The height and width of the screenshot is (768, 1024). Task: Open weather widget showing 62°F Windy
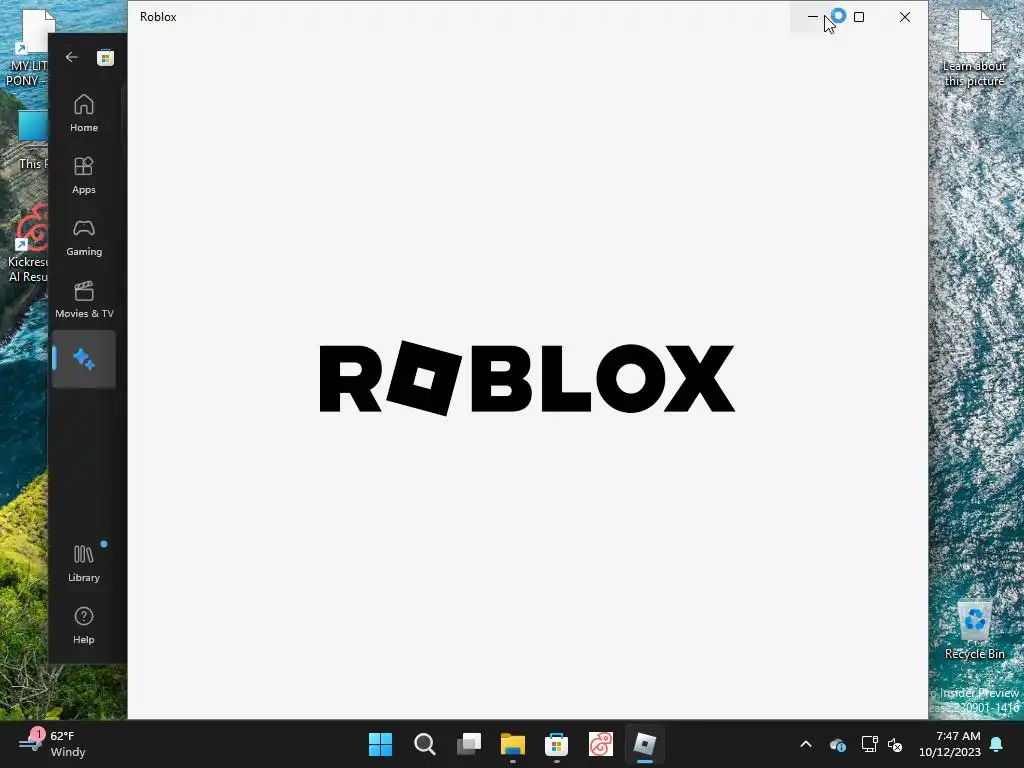[x=52, y=744]
